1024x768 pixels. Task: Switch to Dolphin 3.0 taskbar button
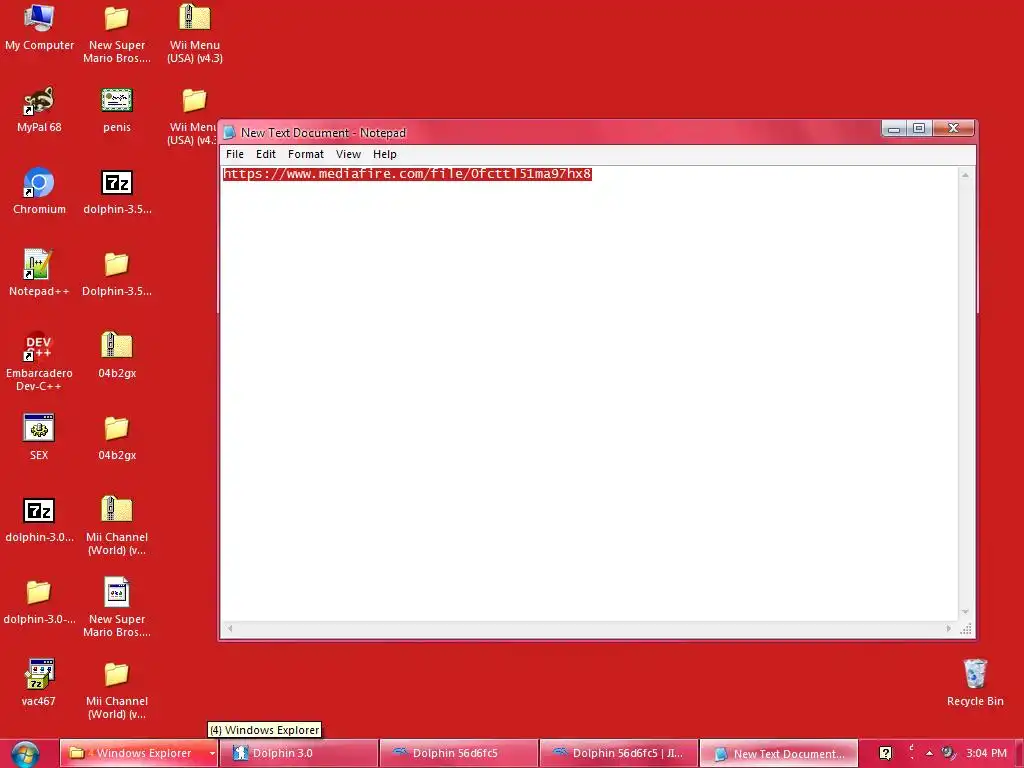pos(299,753)
